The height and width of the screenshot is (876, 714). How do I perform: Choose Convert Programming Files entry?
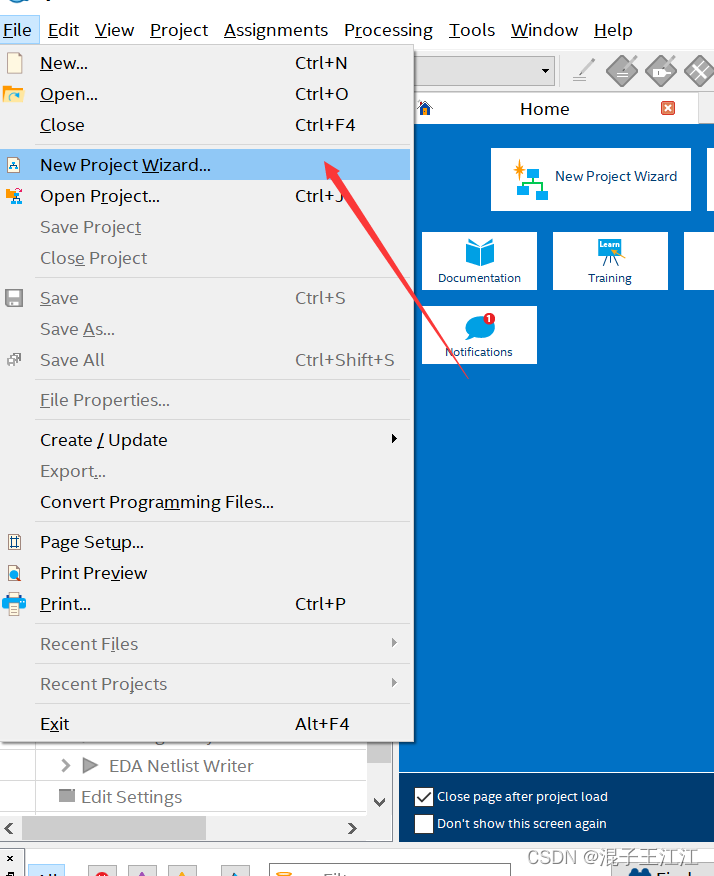click(205, 502)
